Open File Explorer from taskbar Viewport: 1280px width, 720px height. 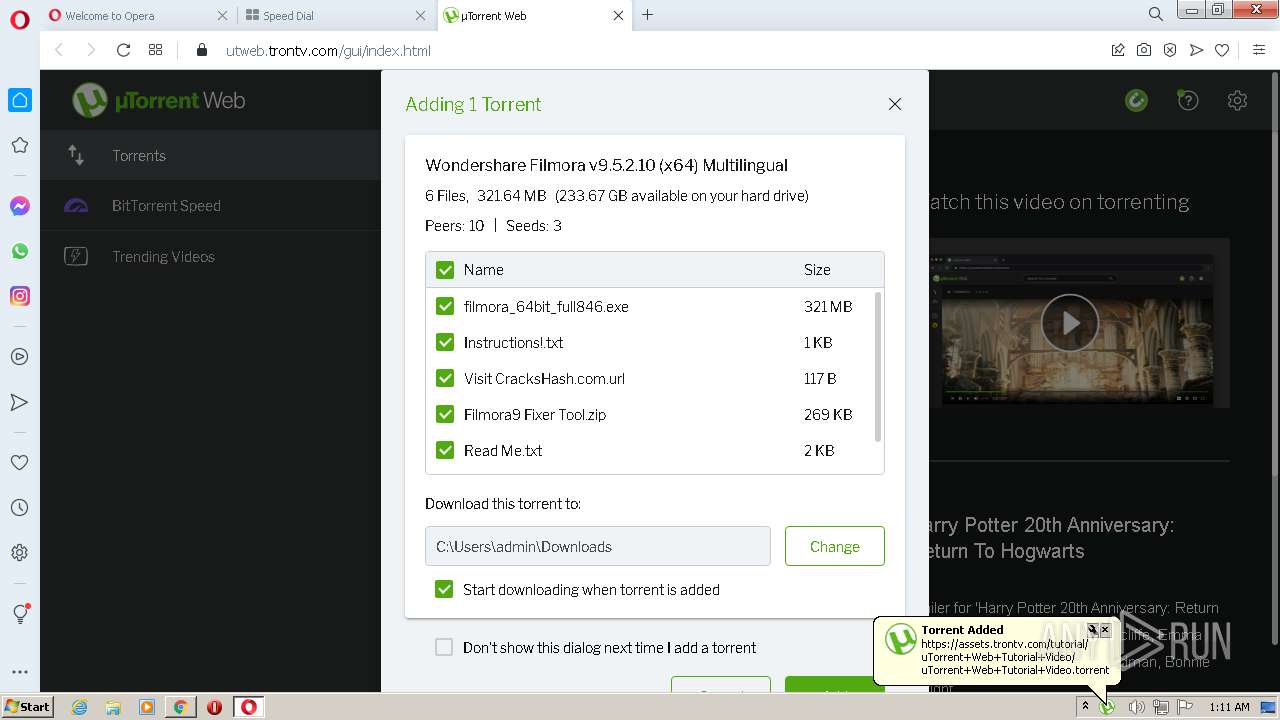(113, 707)
